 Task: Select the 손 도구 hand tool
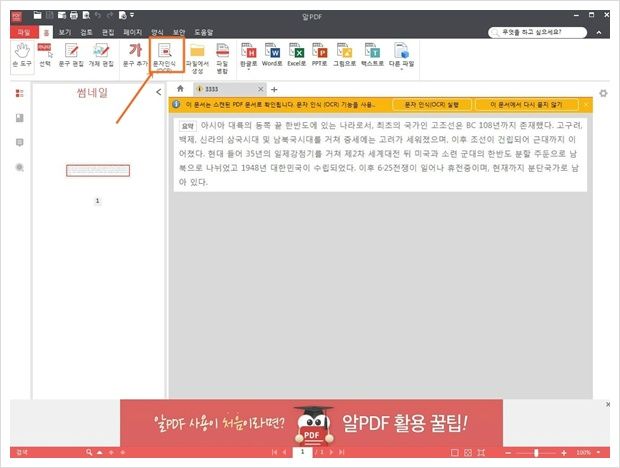click(22, 56)
